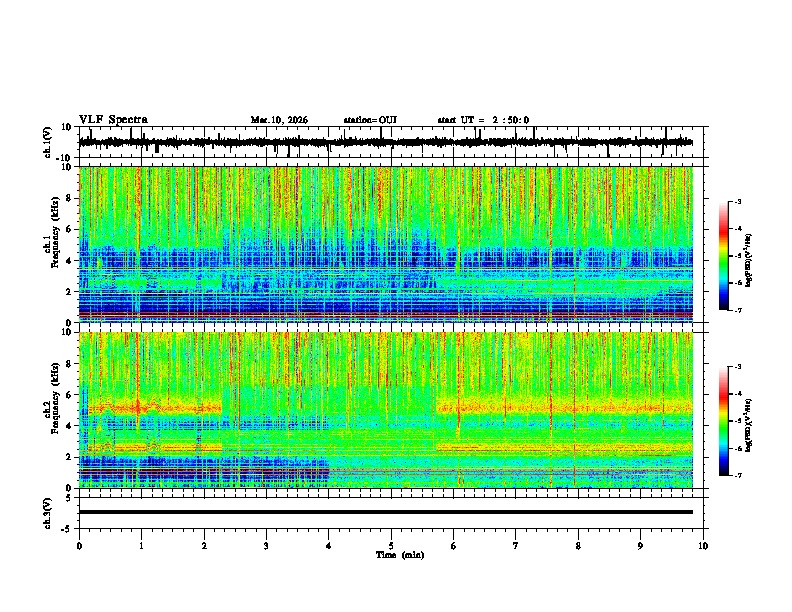The width and height of the screenshot is (792, 612).
Task: Click ch.1 color bar "log(PSD)" label
Action: coord(748,260)
